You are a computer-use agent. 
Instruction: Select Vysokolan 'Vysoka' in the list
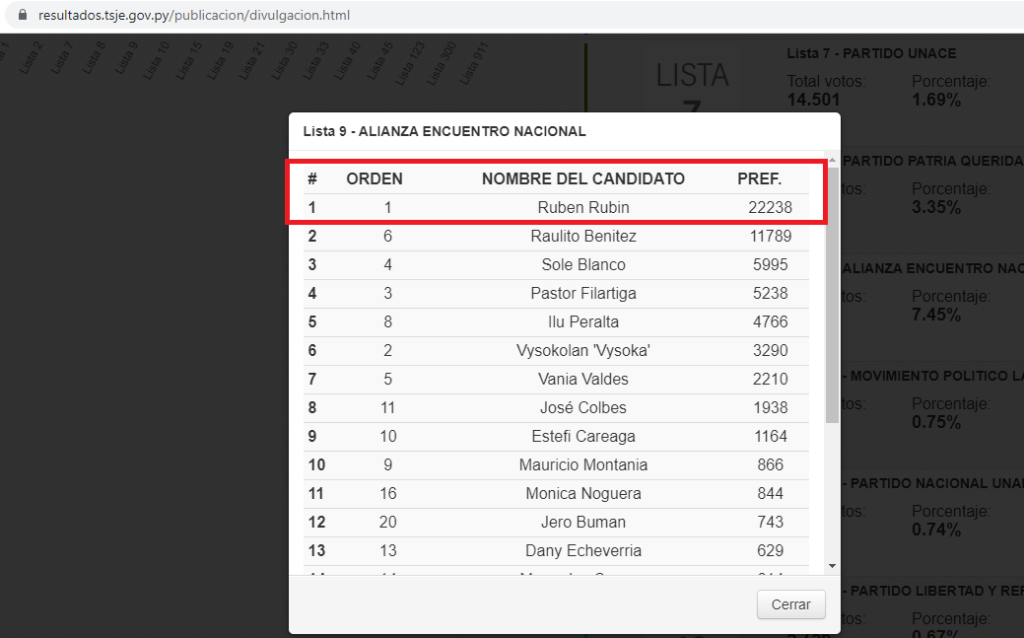tap(583, 350)
